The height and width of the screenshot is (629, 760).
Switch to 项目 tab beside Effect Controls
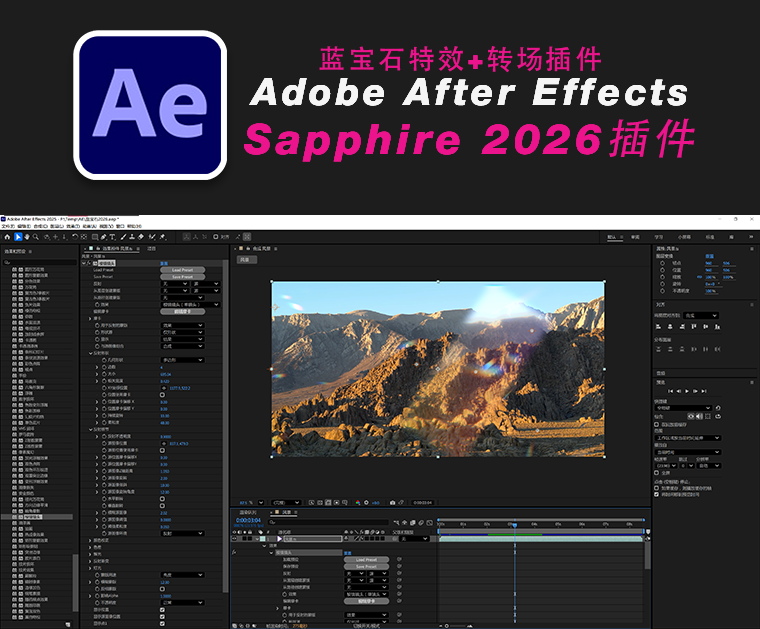[151, 249]
